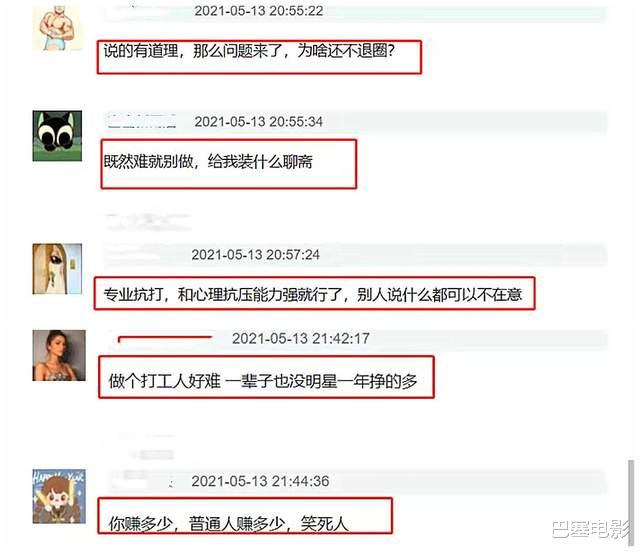Click timestamp 2021-05-13 21:42:17
The width and height of the screenshot is (640, 552).
[301, 338]
